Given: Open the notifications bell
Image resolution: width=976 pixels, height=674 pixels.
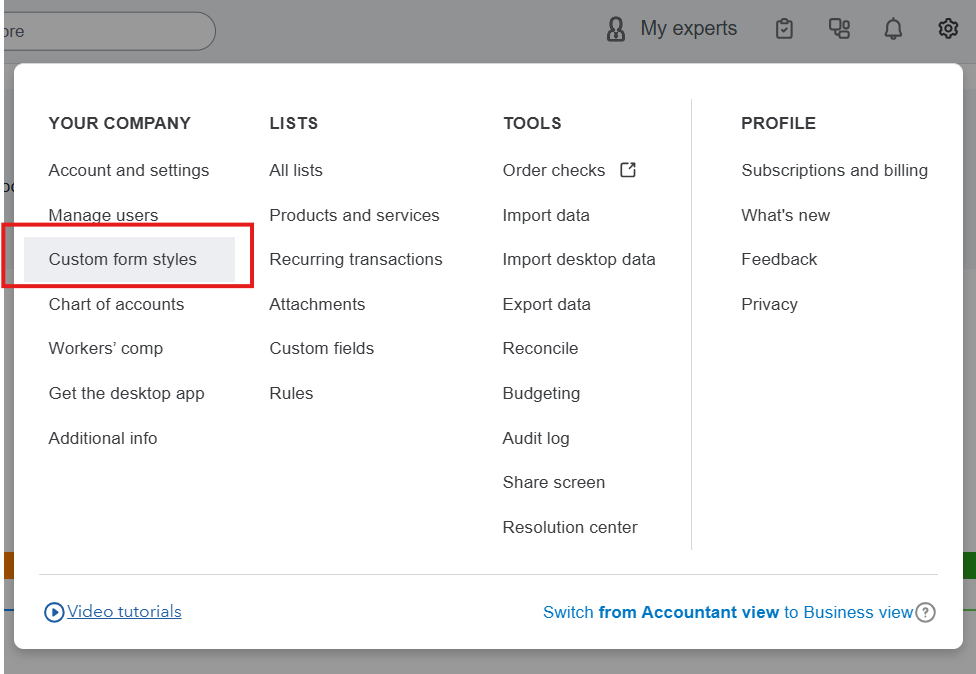Looking at the screenshot, I should pyautogui.click(x=893, y=29).
